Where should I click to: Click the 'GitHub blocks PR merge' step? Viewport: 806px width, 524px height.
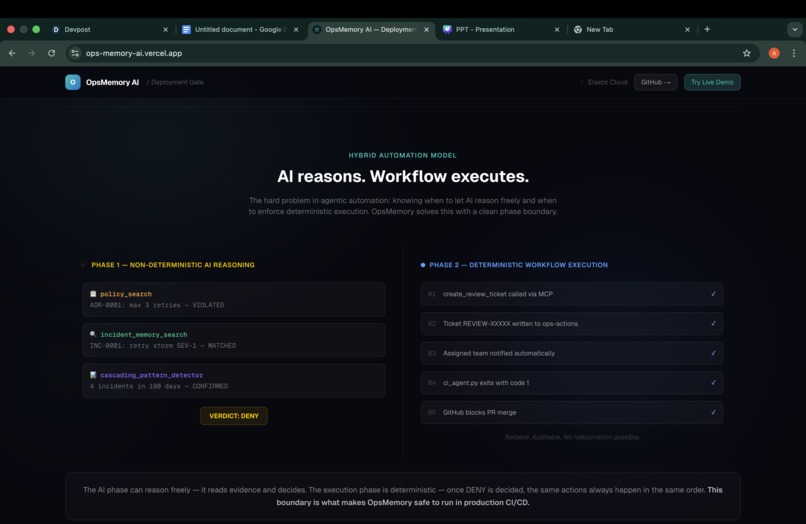point(572,412)
